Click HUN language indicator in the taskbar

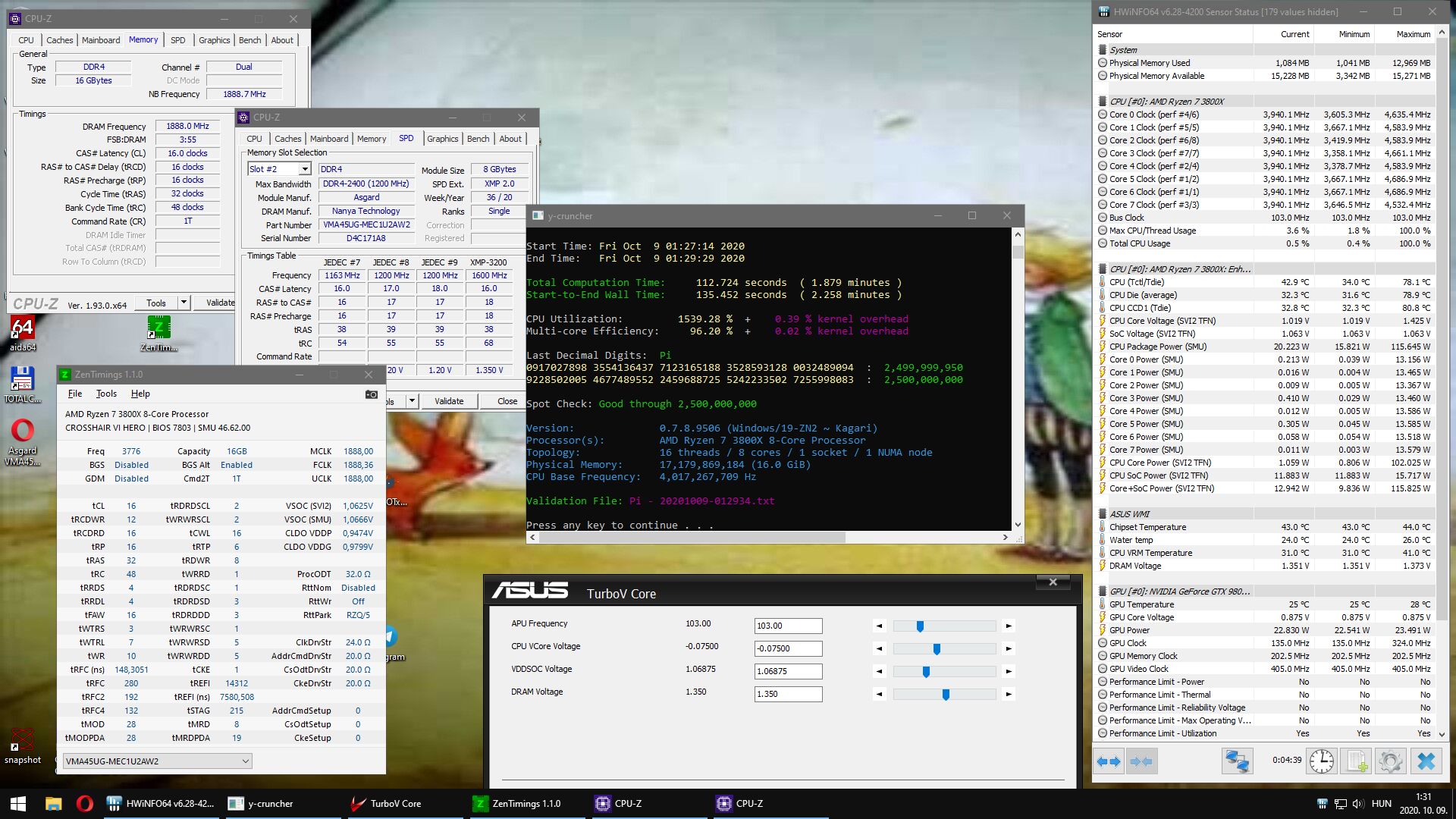tap(1382, 804)
